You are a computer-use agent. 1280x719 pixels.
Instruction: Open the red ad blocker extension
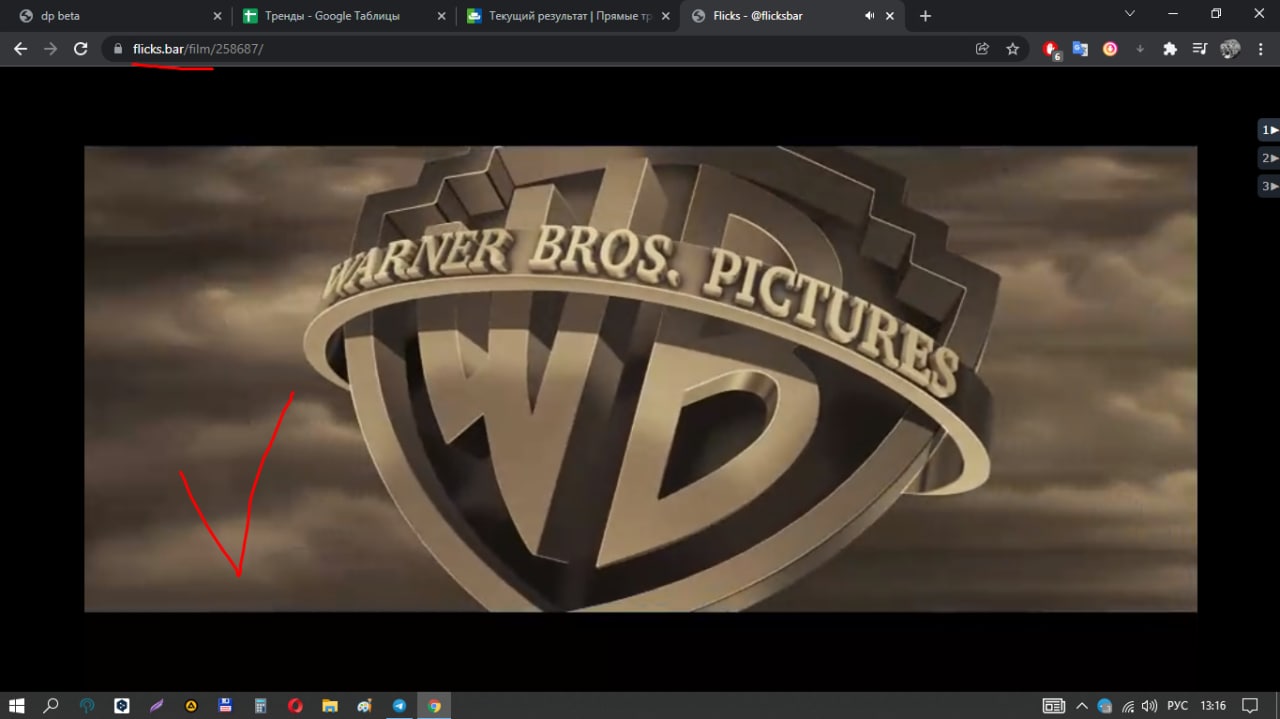[1051, 49]
